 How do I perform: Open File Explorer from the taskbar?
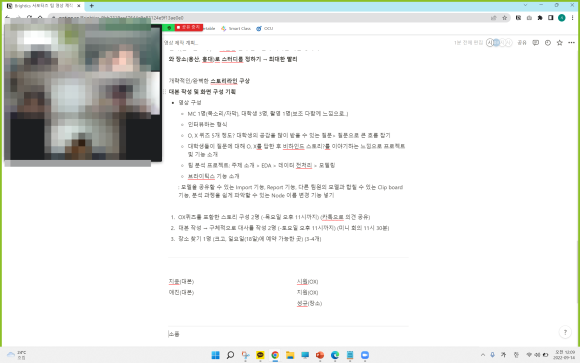point(290,355)
